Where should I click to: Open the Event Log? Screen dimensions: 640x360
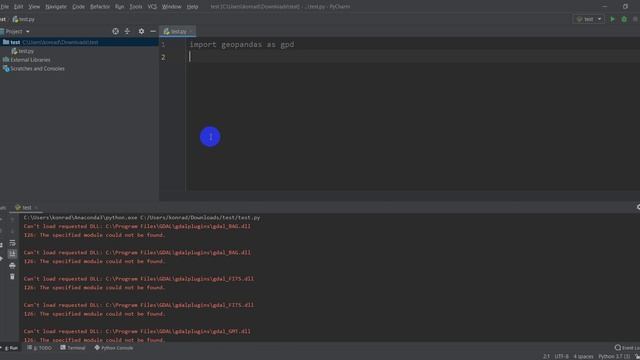coord(627,348)
